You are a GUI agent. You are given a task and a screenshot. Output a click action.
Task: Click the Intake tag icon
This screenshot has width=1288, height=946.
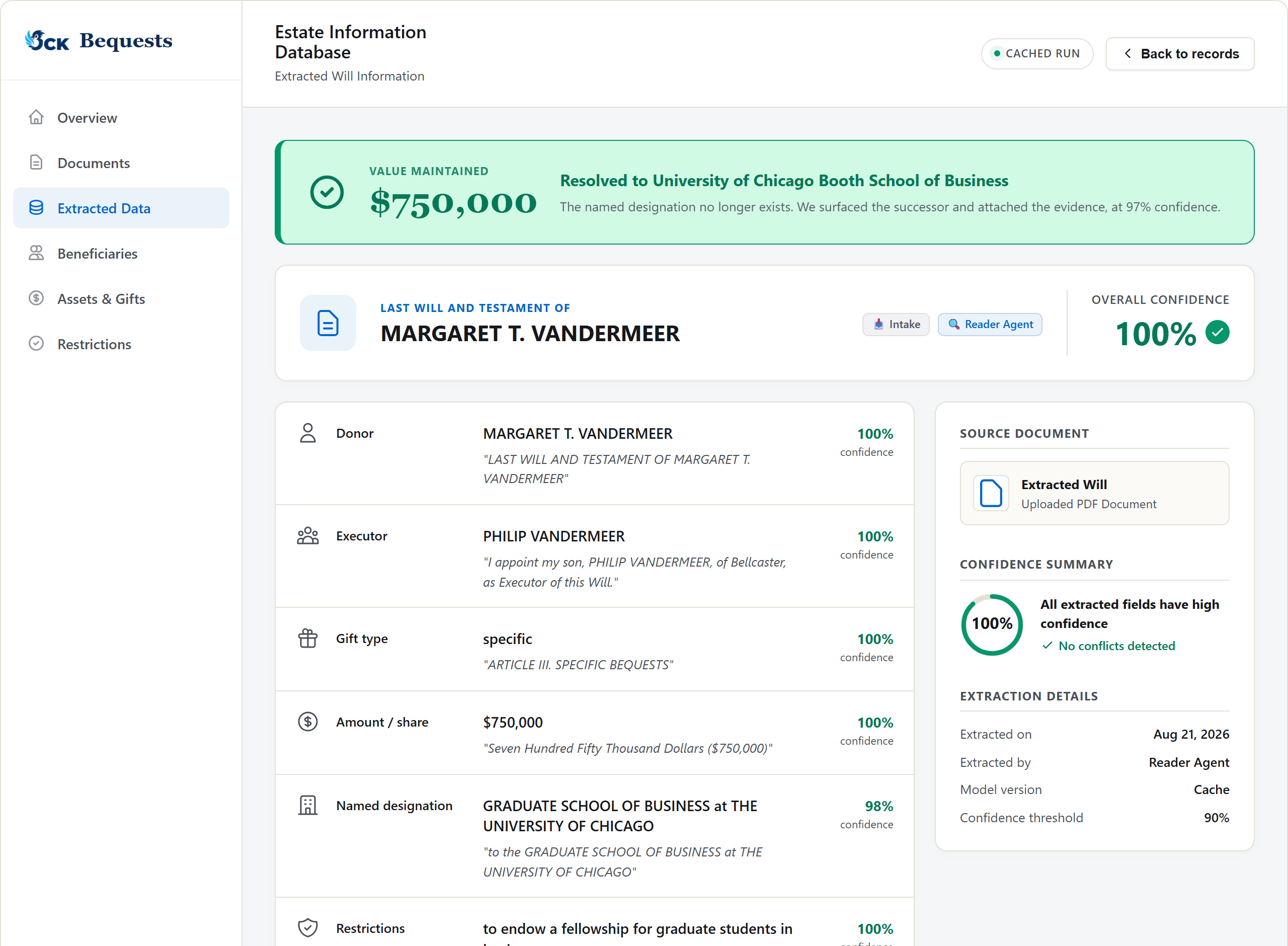(878, 325)
